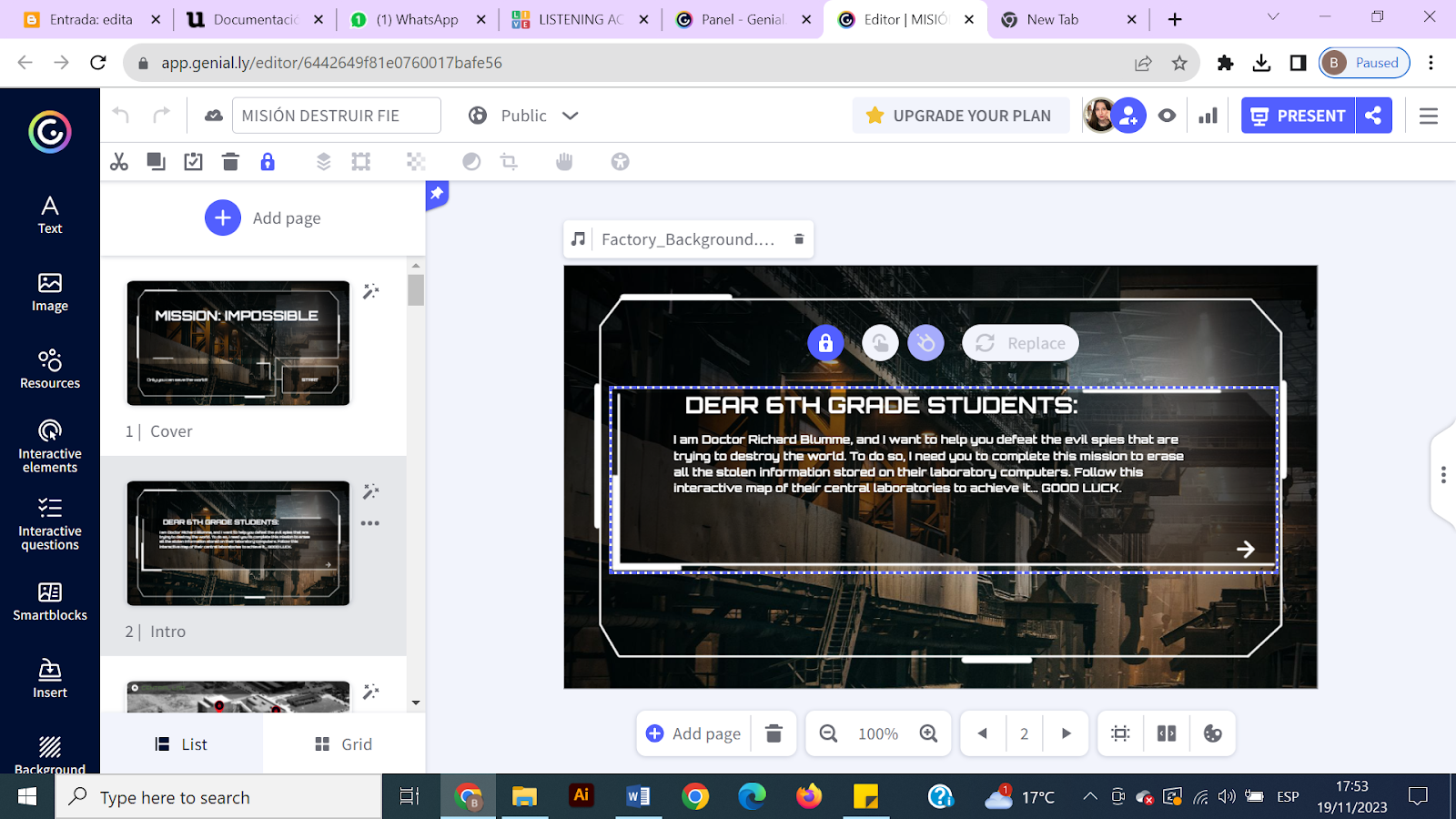Open the Public visibility dropdown

coord(524,116)
